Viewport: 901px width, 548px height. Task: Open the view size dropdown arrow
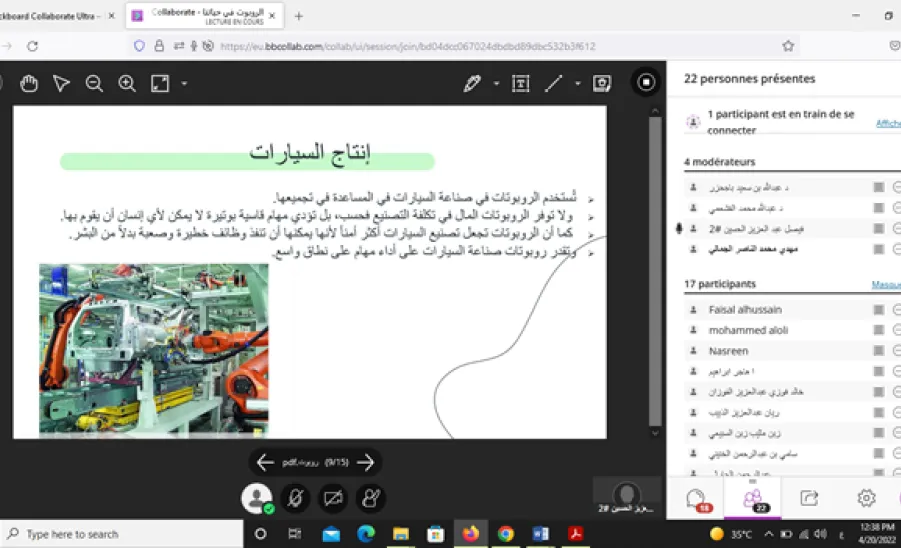click(x=184, y=84)
